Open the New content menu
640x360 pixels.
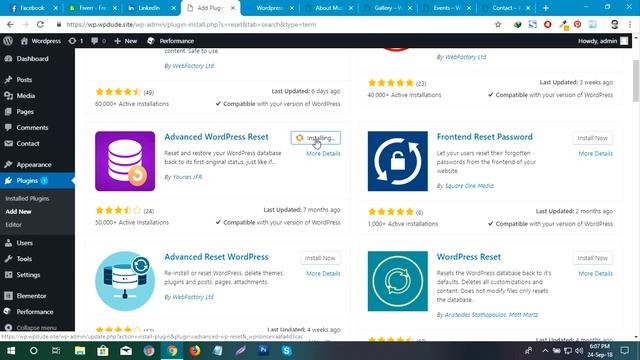tap(126, 41)
